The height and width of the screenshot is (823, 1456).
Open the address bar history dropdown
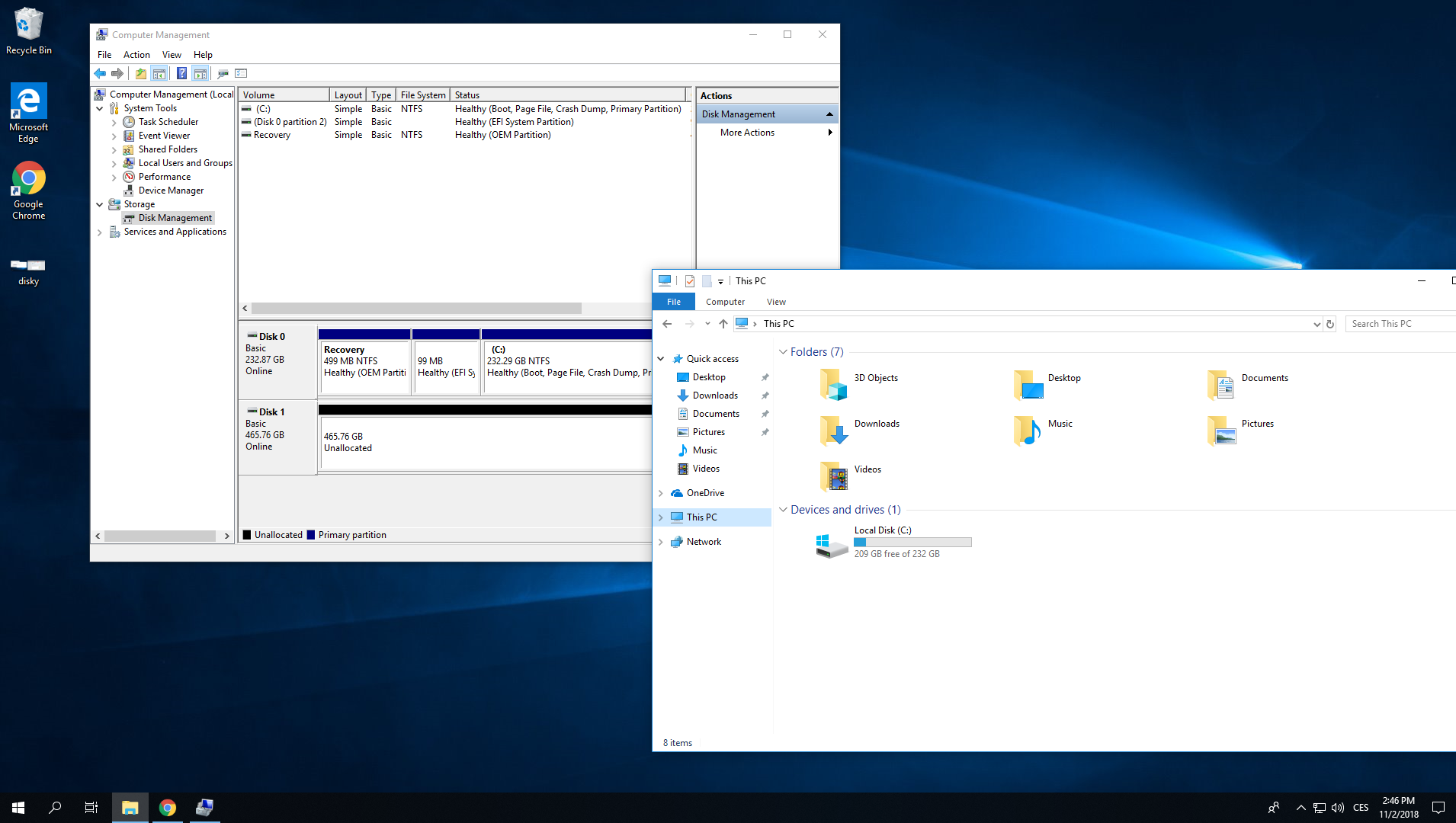click(x=1316, y=324)
